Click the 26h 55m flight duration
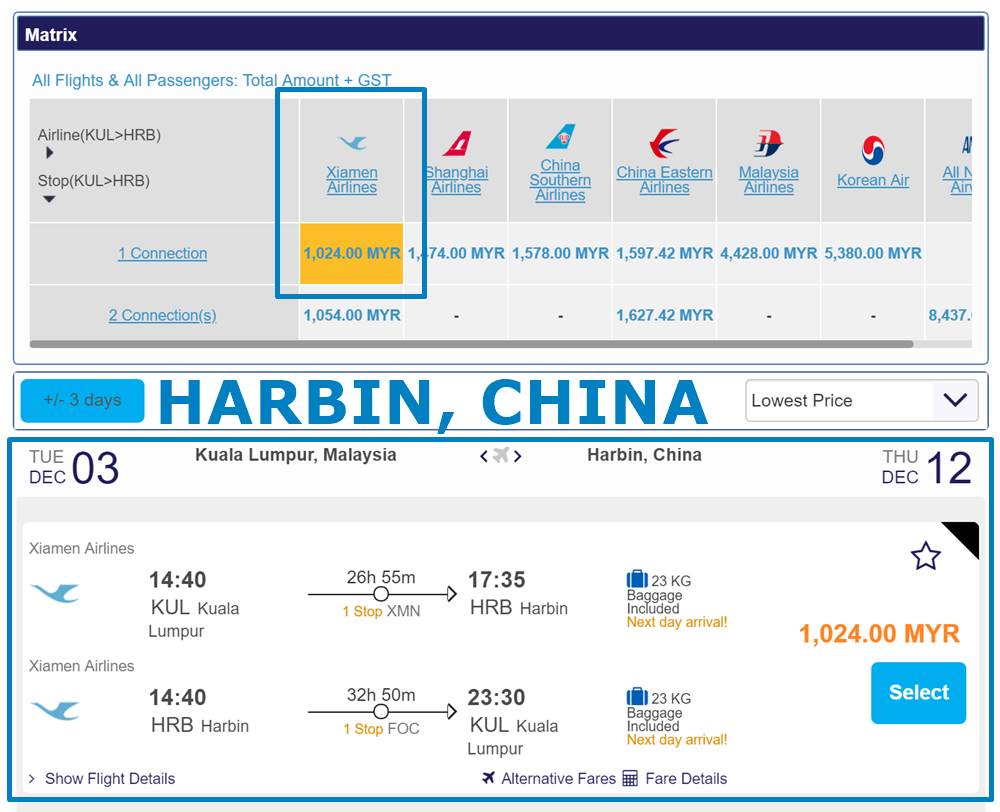 381,577
